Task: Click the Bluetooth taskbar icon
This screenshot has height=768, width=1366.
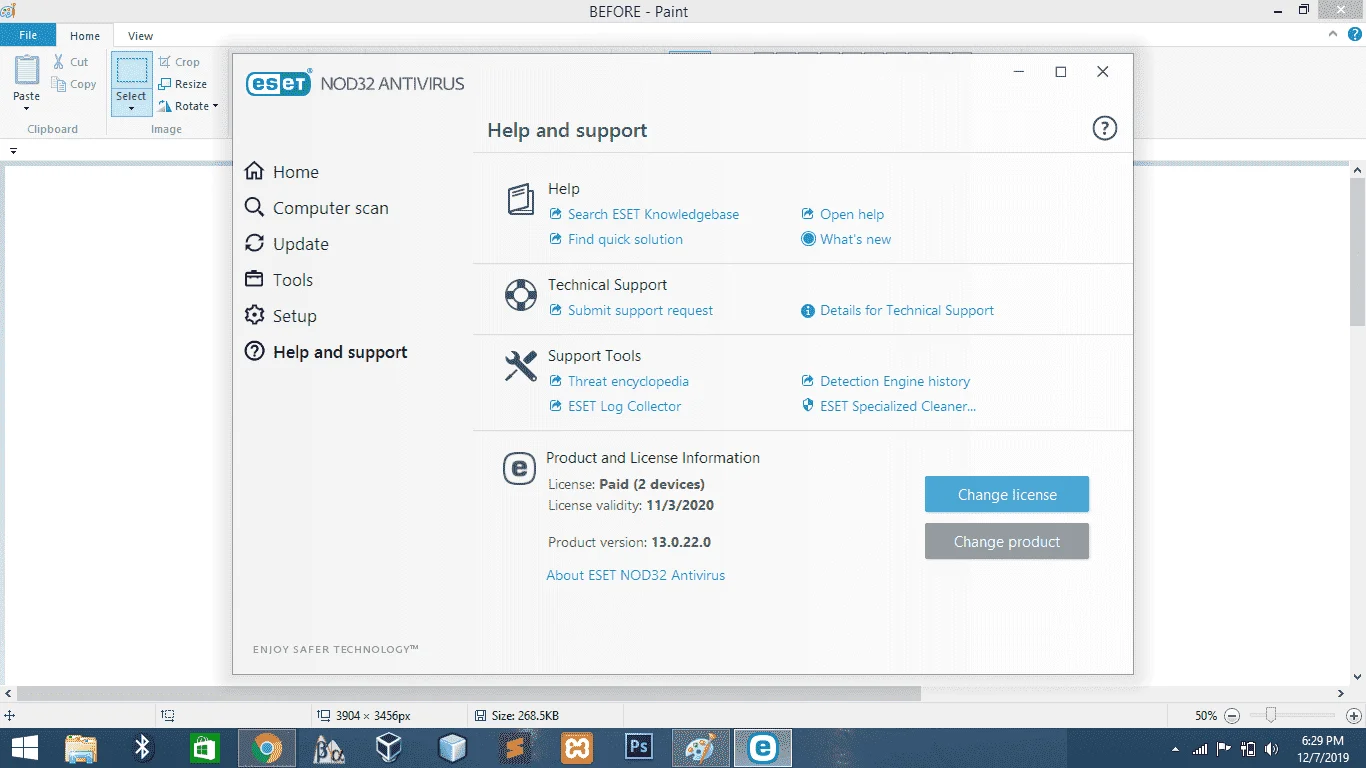Action: 143,748
